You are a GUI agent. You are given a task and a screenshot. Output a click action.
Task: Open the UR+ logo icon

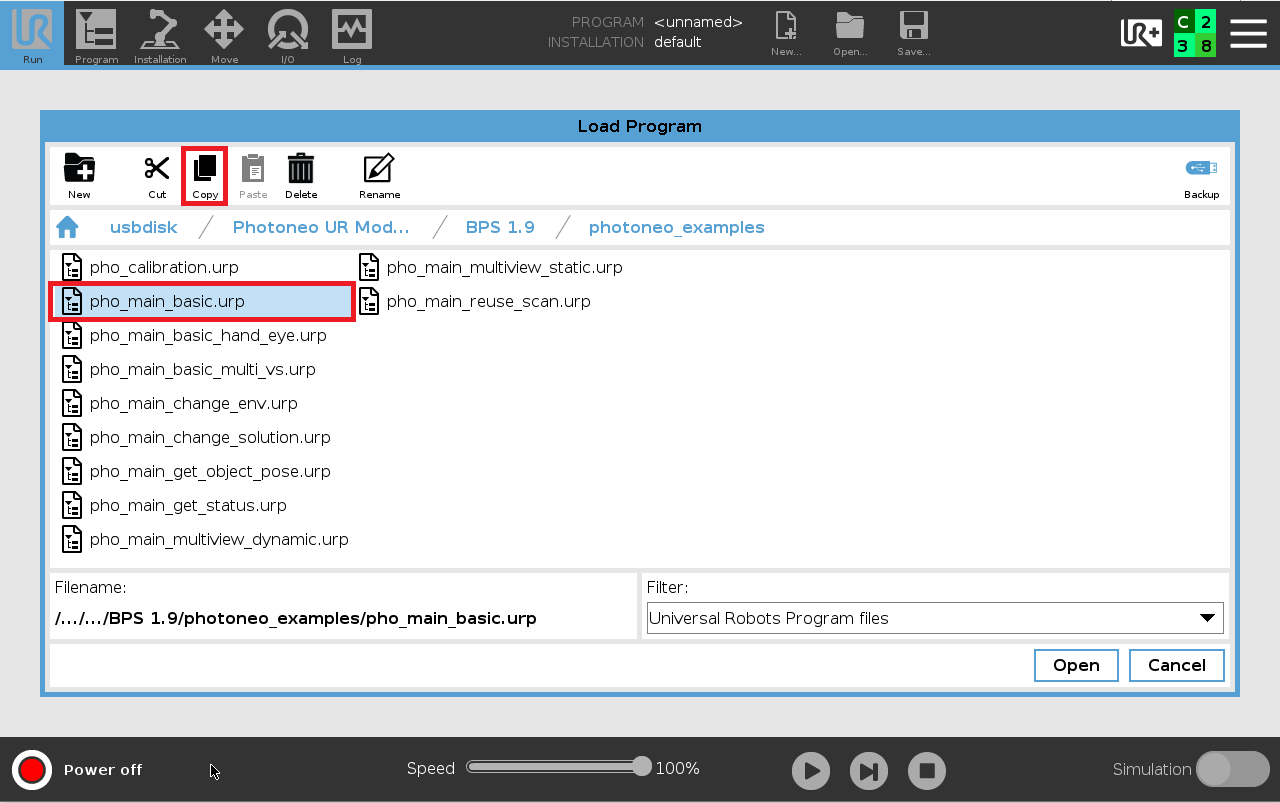click(1141, 34)
